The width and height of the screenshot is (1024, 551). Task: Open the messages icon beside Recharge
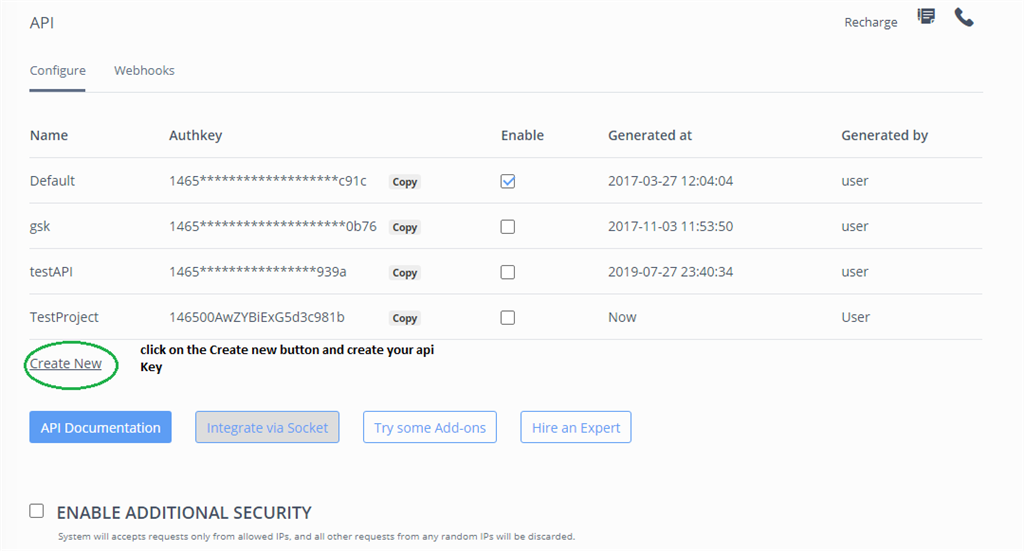coord(927,17)
